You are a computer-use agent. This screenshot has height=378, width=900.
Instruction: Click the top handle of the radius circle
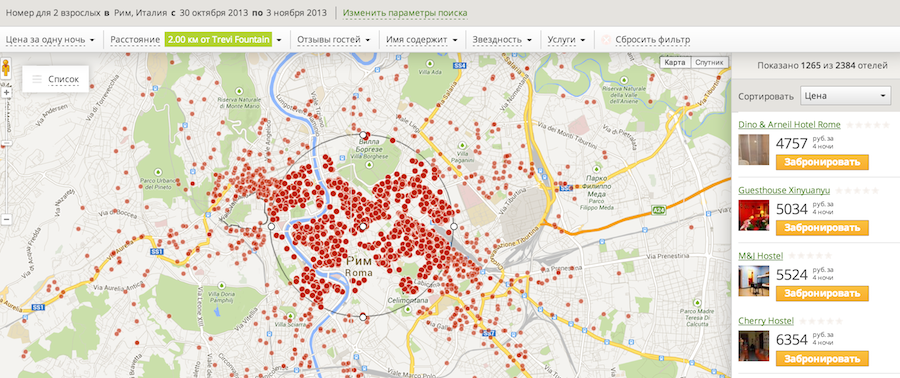tap(363, 135)
